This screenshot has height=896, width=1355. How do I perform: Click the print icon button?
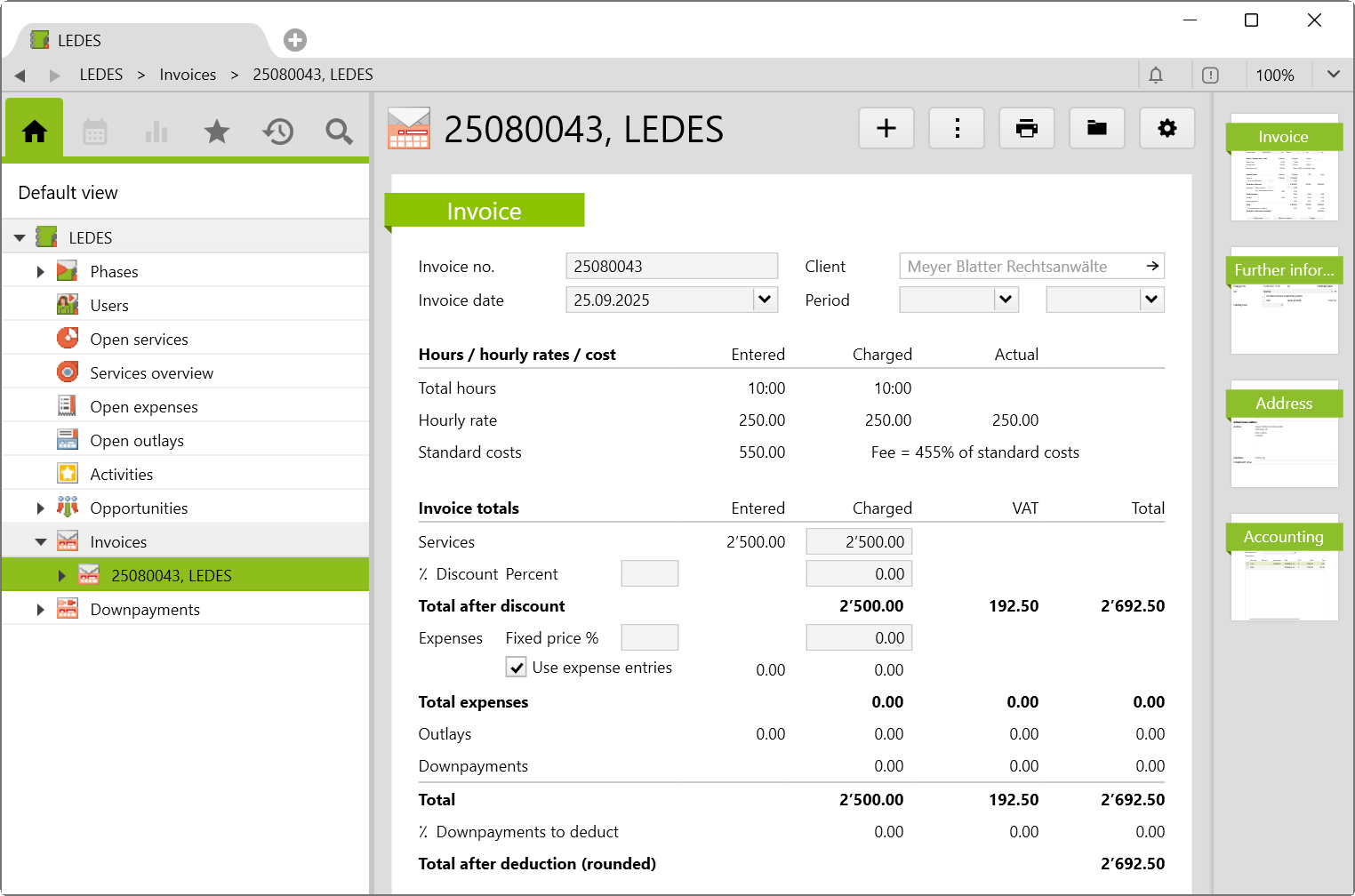[x=1027, y=129]
